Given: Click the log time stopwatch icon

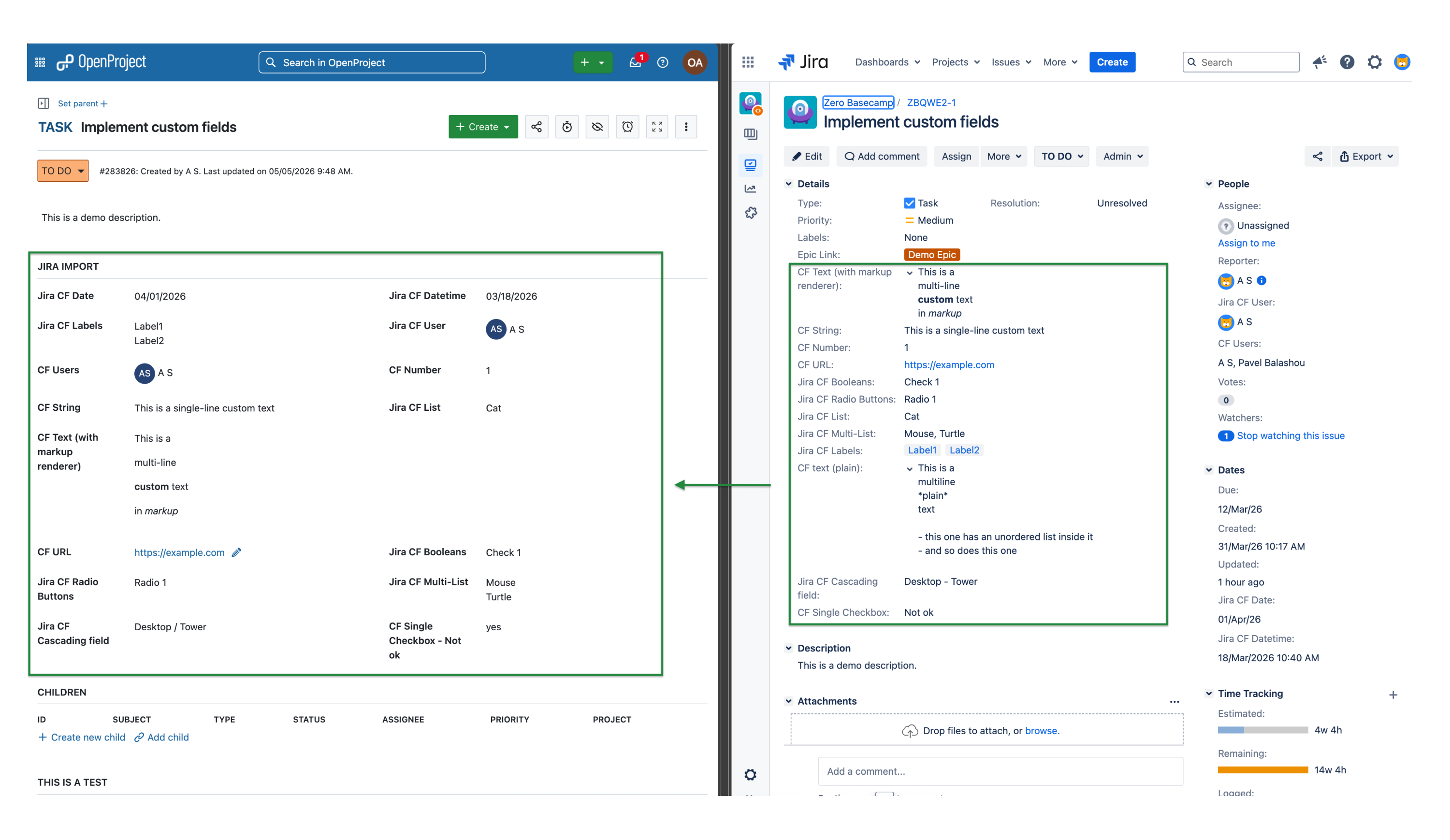Looking at the screenshot, I should (567, 127).
